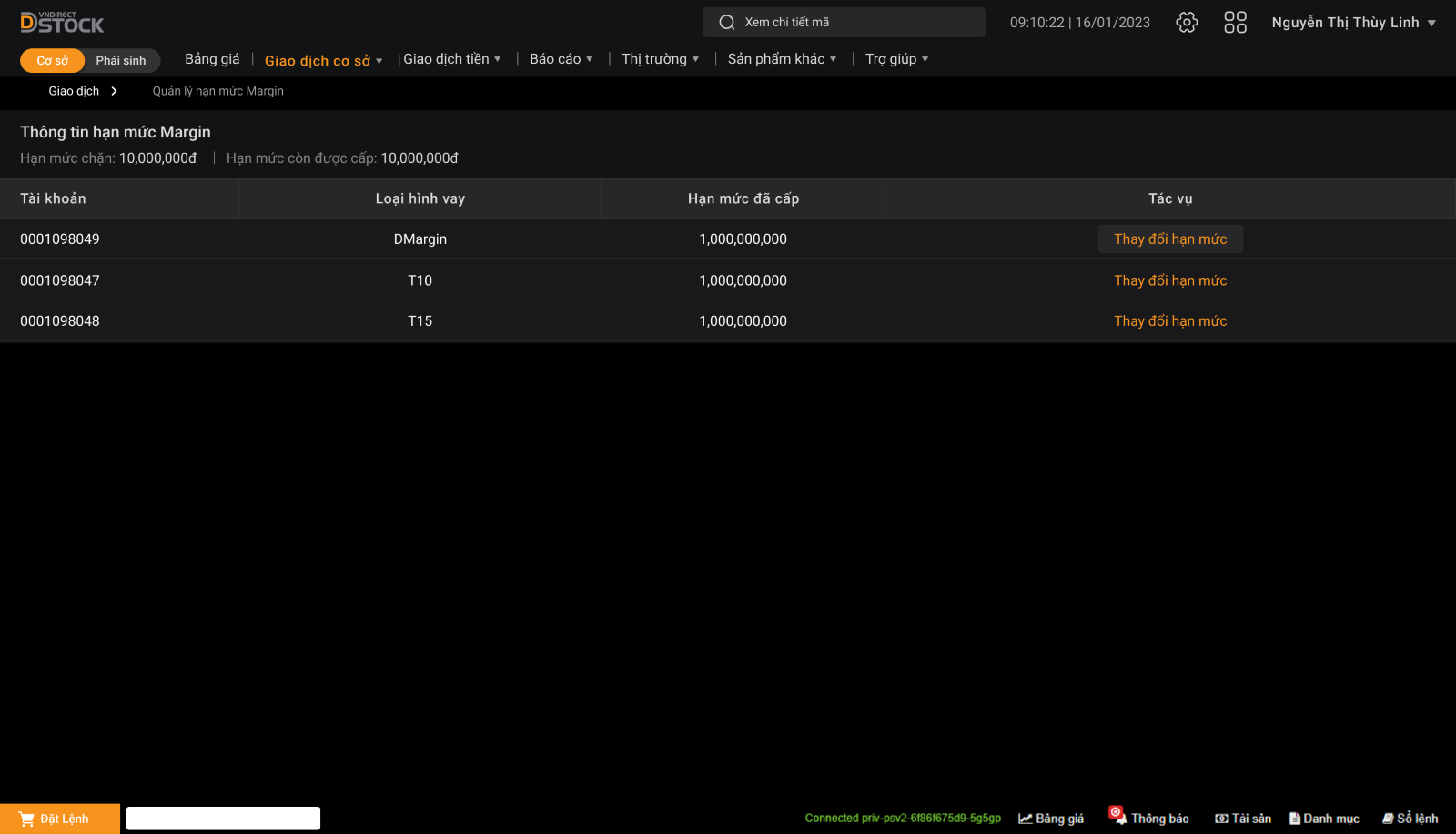Viewport: 1456px width, 834px height.
Task: Click the Tài sản money icon
Action: tap(1222, 819)
